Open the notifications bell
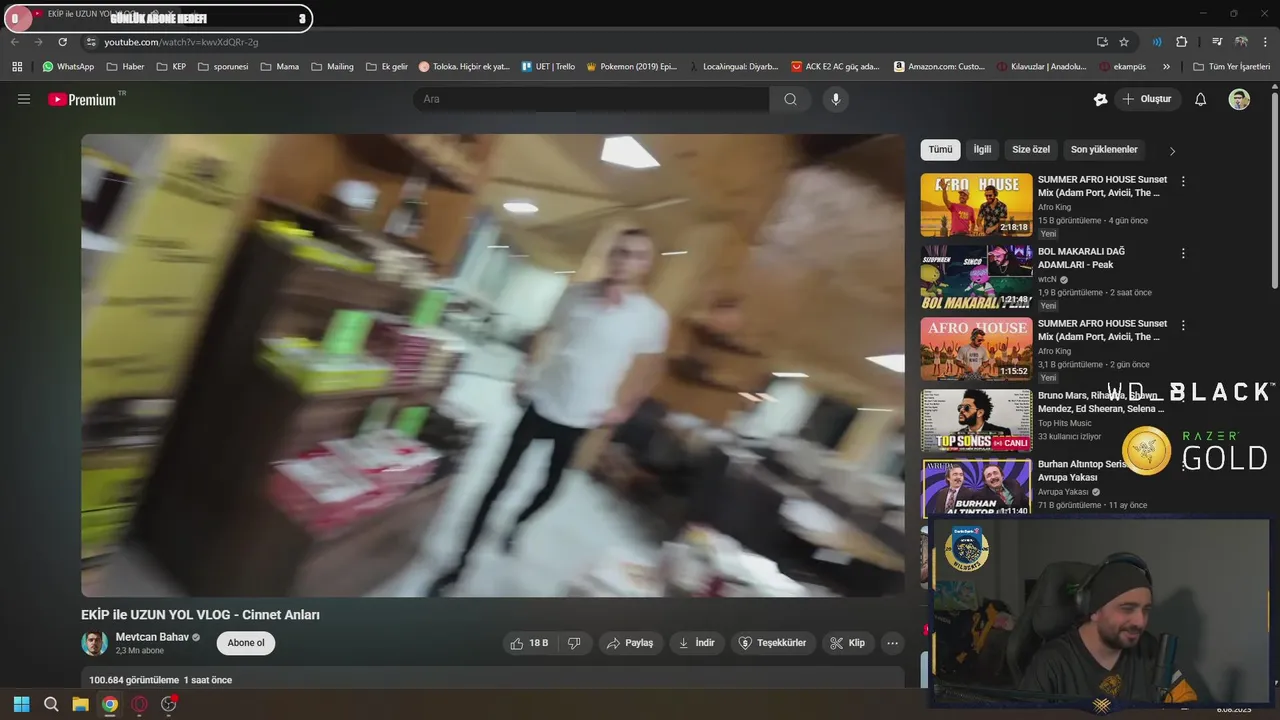 [x=1201, y=99]
